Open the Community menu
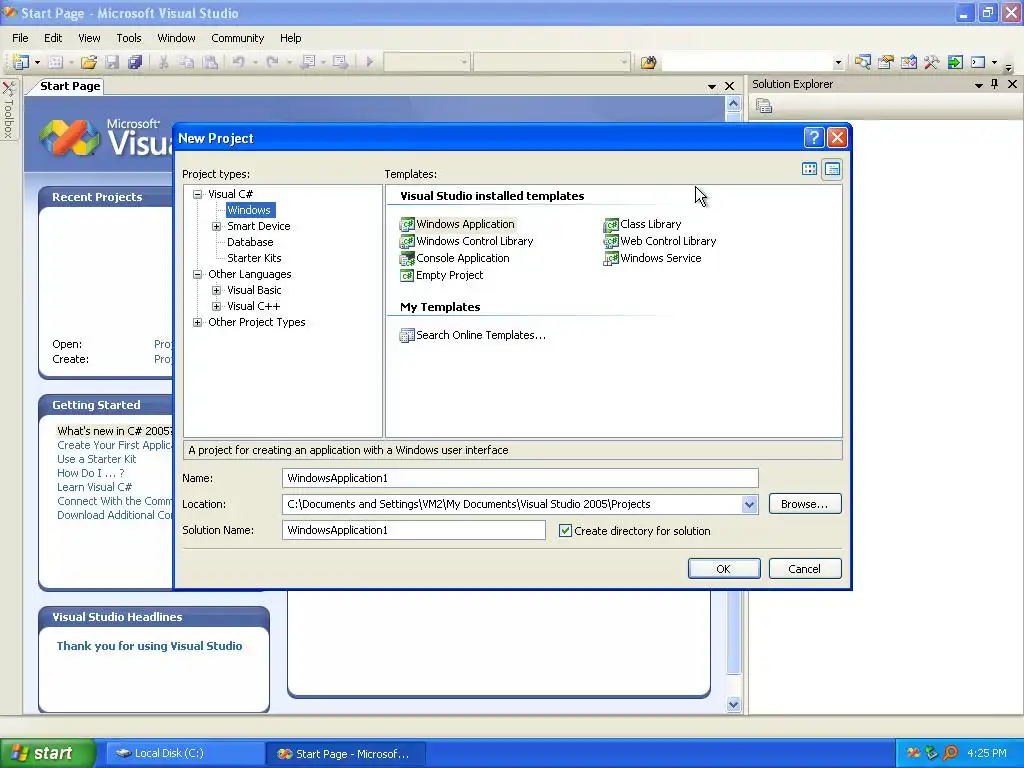 click(238, 38)
